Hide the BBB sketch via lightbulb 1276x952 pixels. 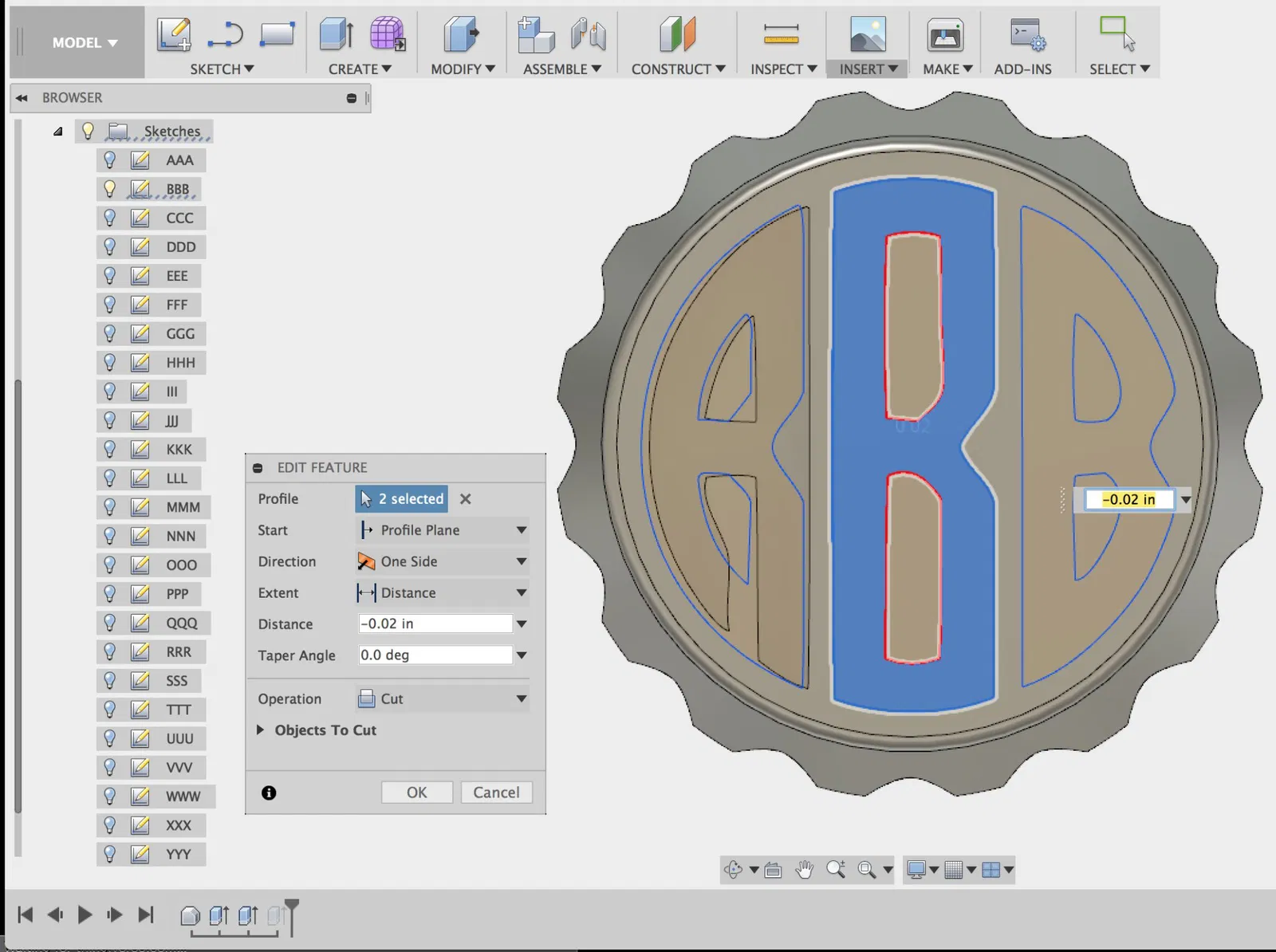click(110, 189)
